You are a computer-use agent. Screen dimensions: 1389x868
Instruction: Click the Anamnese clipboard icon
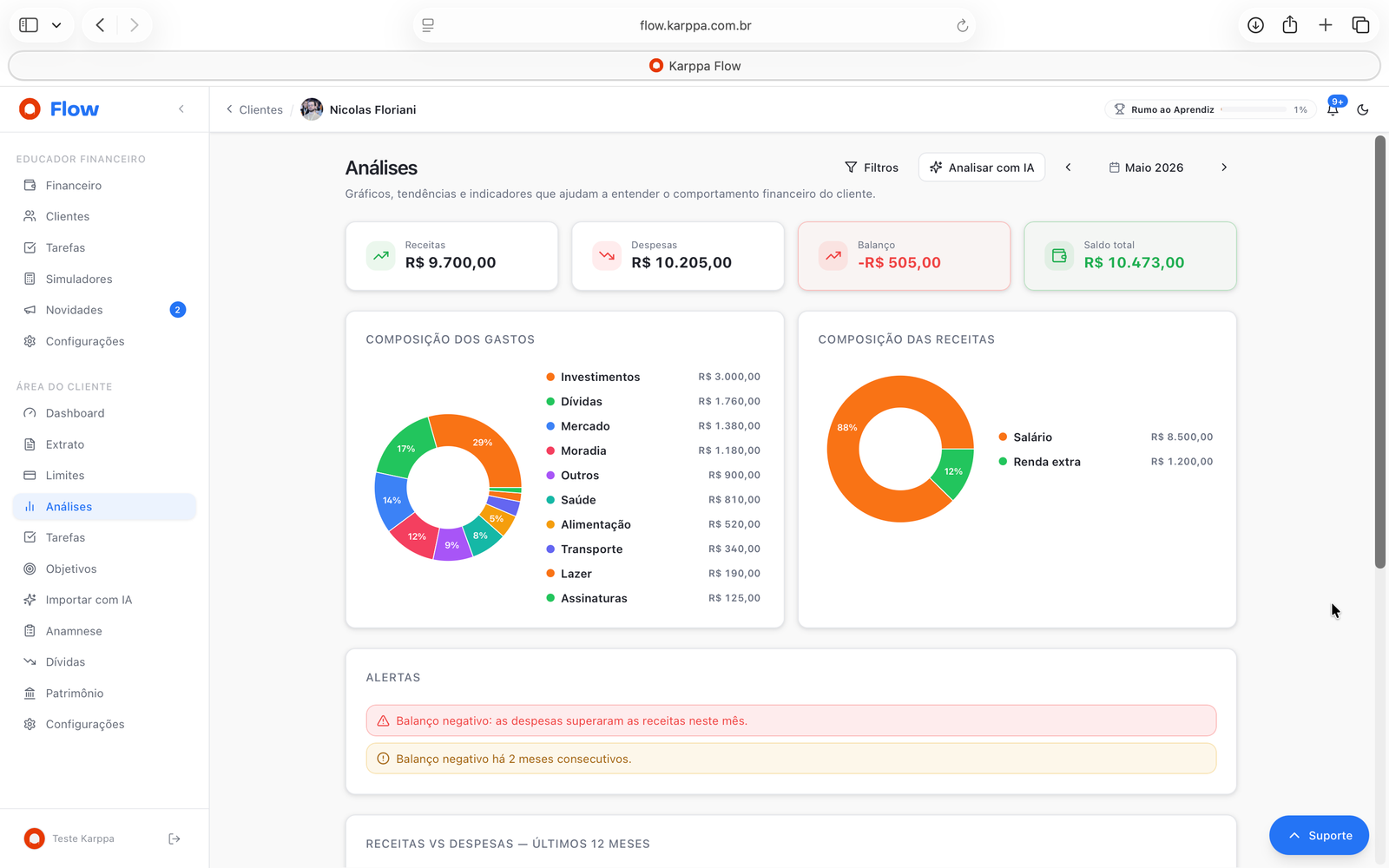click(30, 631)
